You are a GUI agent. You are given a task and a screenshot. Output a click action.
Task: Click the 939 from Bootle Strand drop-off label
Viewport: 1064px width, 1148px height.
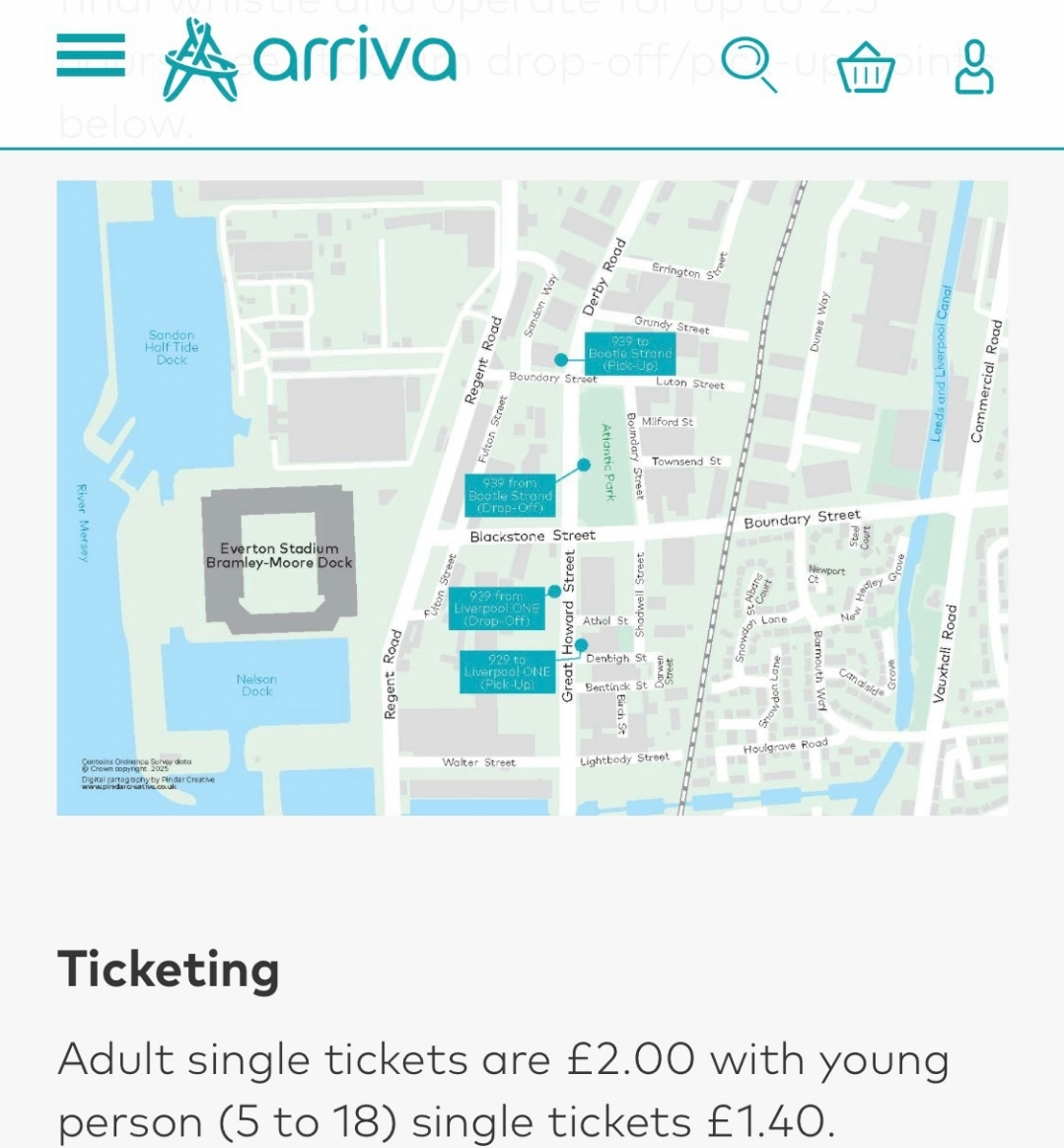click(510, 496)
